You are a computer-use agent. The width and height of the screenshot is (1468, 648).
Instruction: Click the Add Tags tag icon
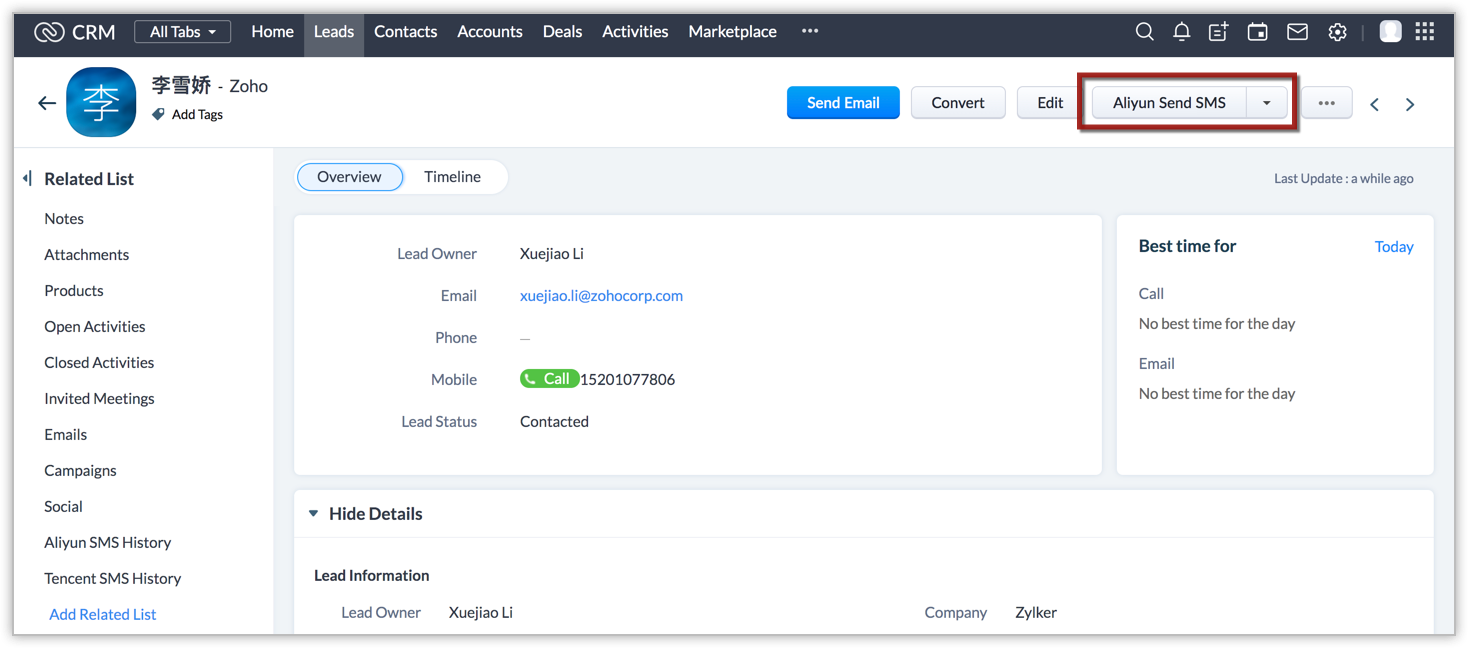(x=158, y=115)
